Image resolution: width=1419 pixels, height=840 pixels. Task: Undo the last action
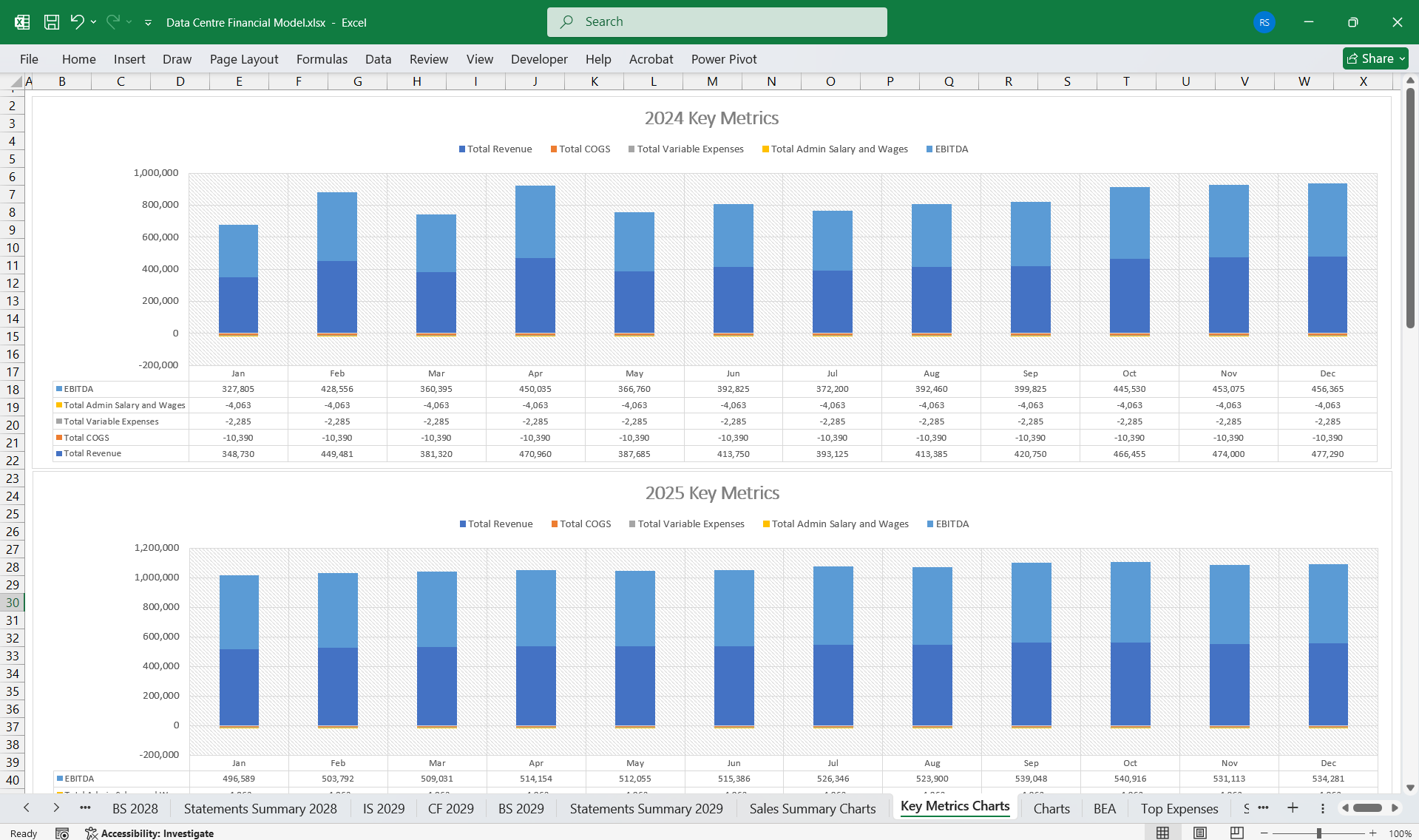click(77, 22)
